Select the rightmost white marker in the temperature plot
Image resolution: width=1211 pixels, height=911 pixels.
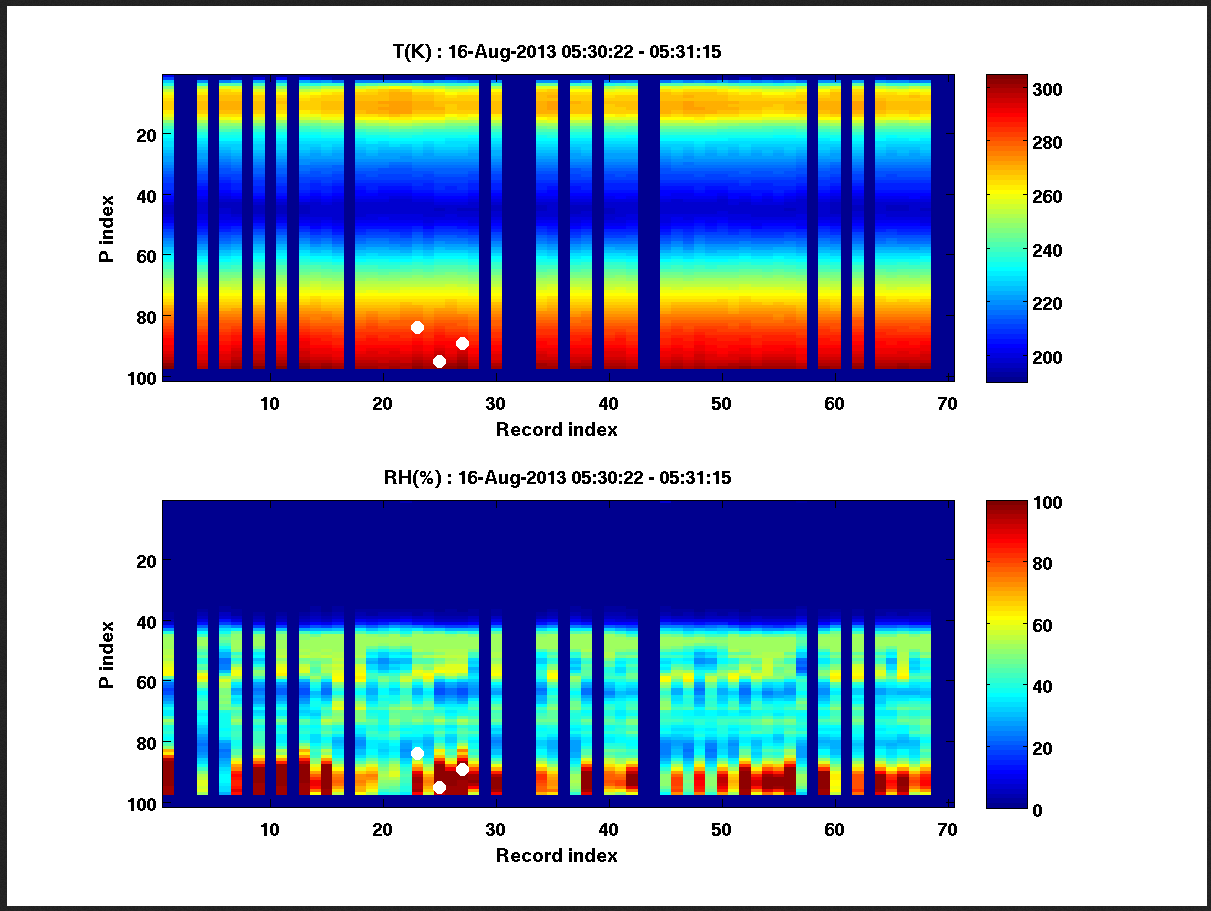[462, 343]
